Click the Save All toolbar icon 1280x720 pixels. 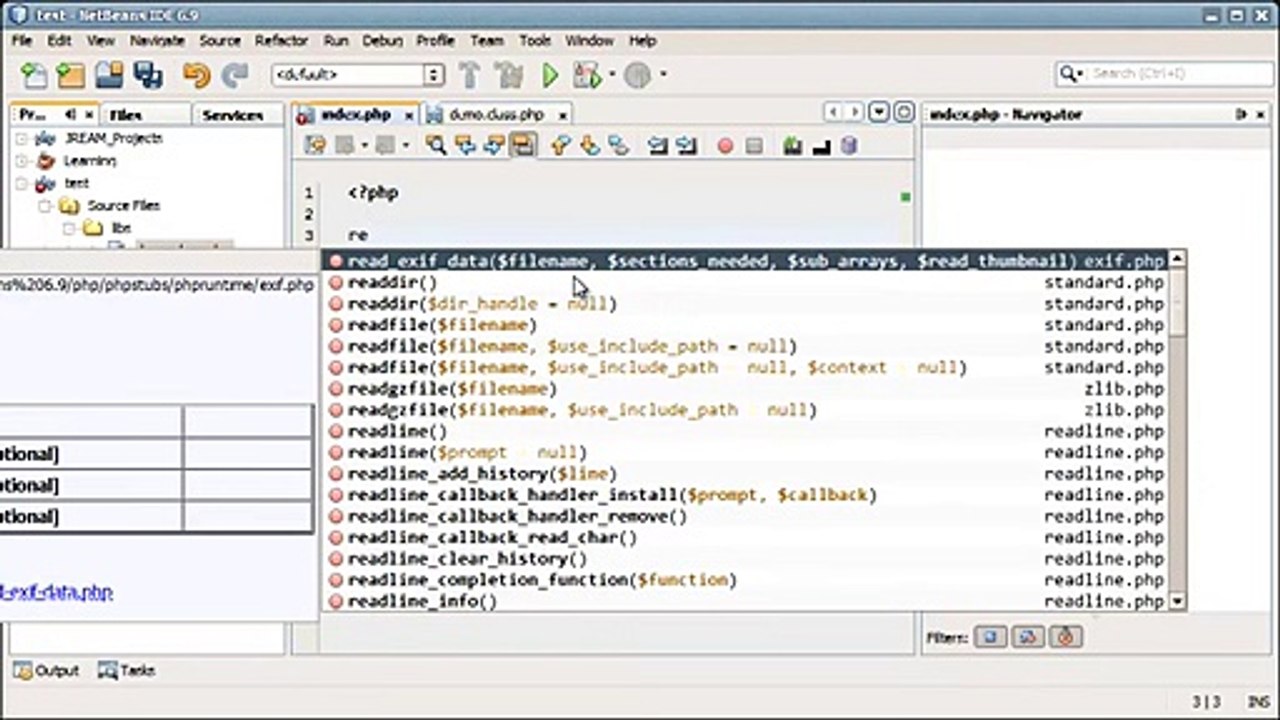point(148,75)
